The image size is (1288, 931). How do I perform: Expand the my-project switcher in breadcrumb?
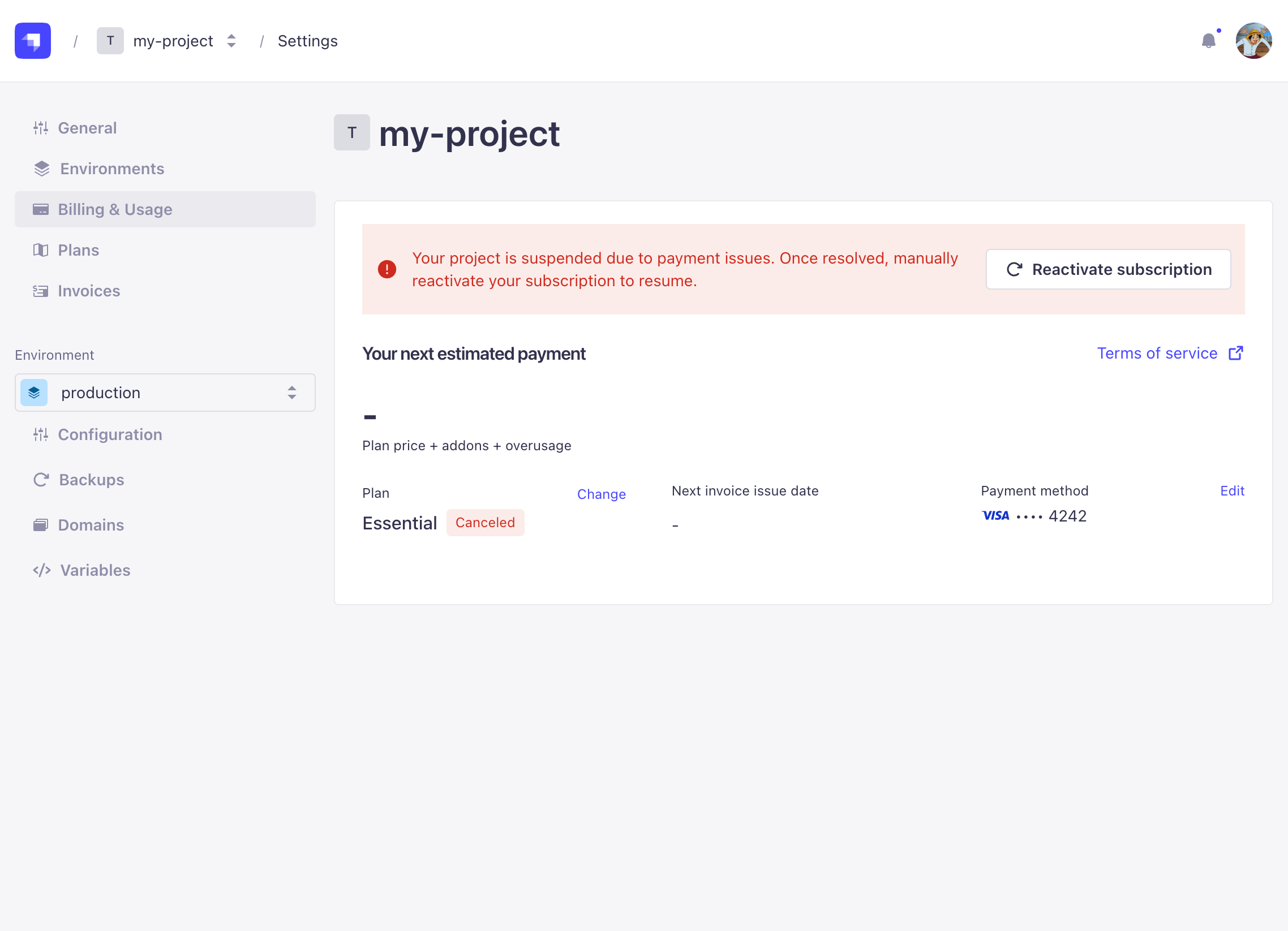click(x=230, y=41)
